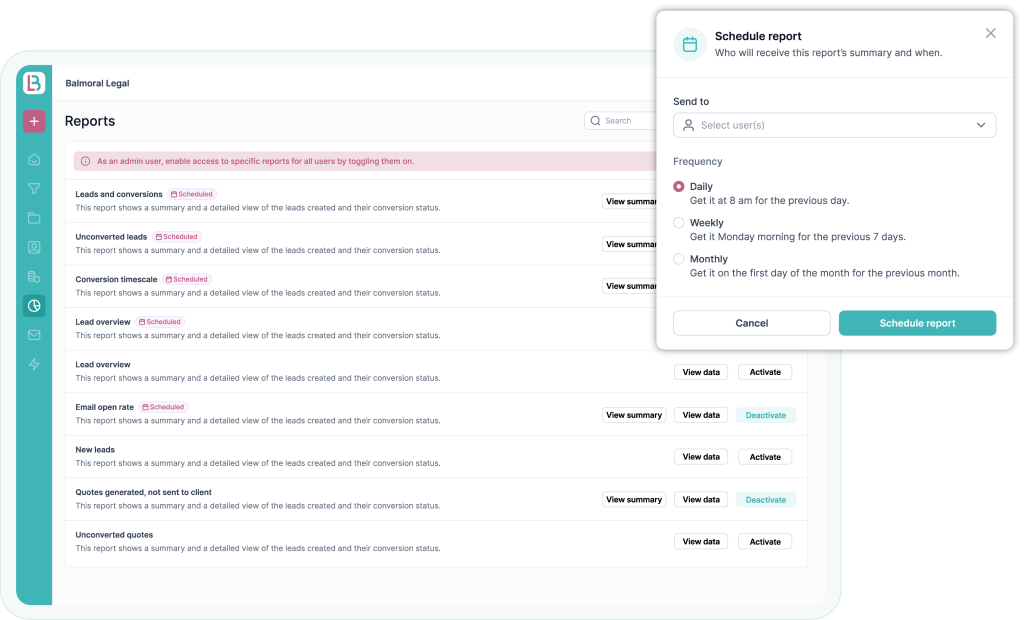1024x620 pixels.
Task: Activate the New leads report
Action: (765, 457)
